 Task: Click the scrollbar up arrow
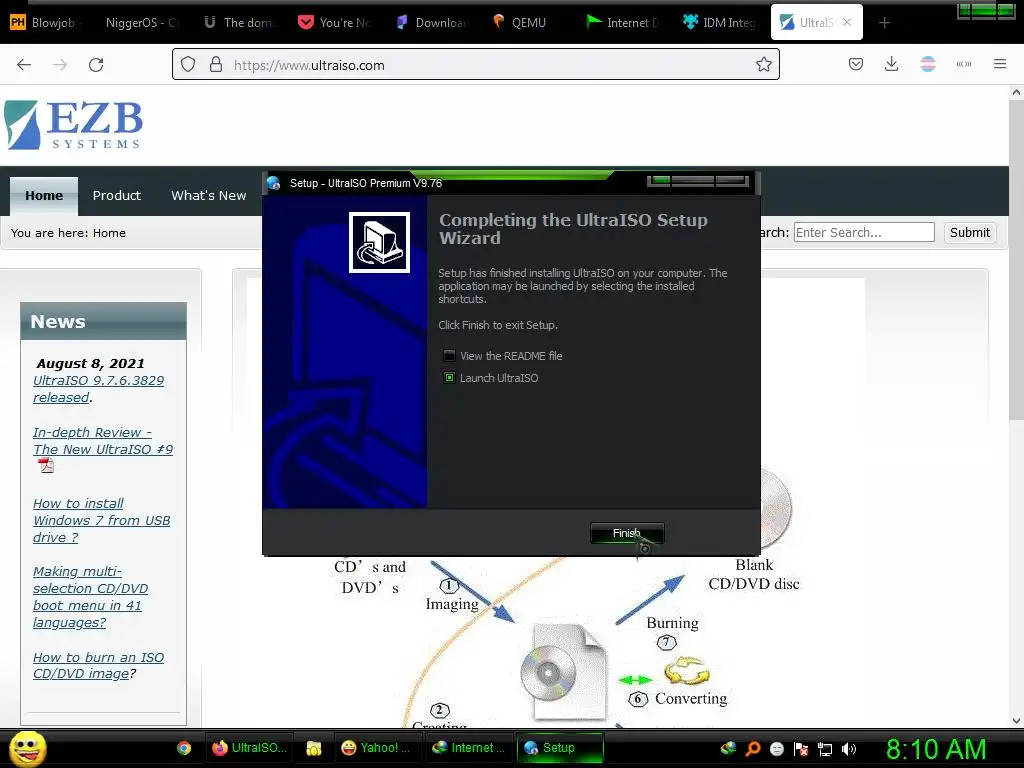pos(1016,92)
